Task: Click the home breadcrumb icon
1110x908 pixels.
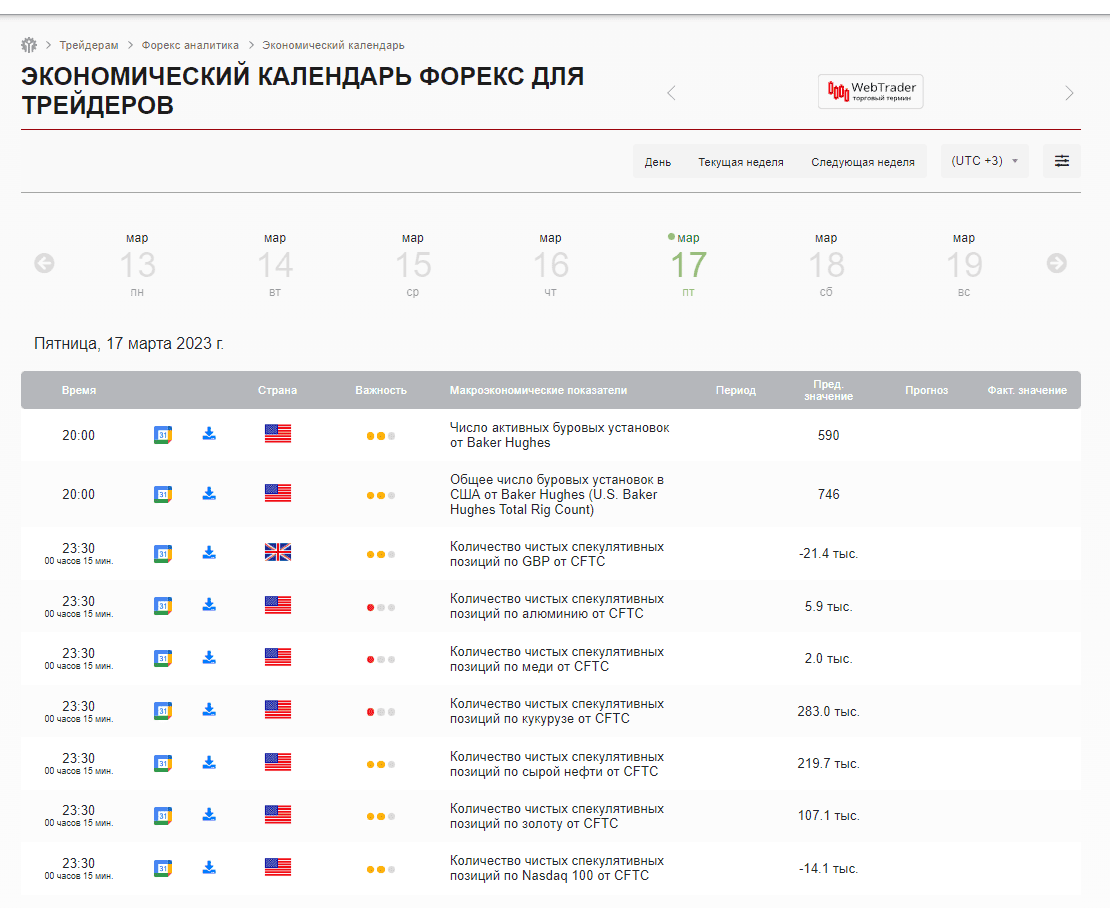Action: click(29, 45)
